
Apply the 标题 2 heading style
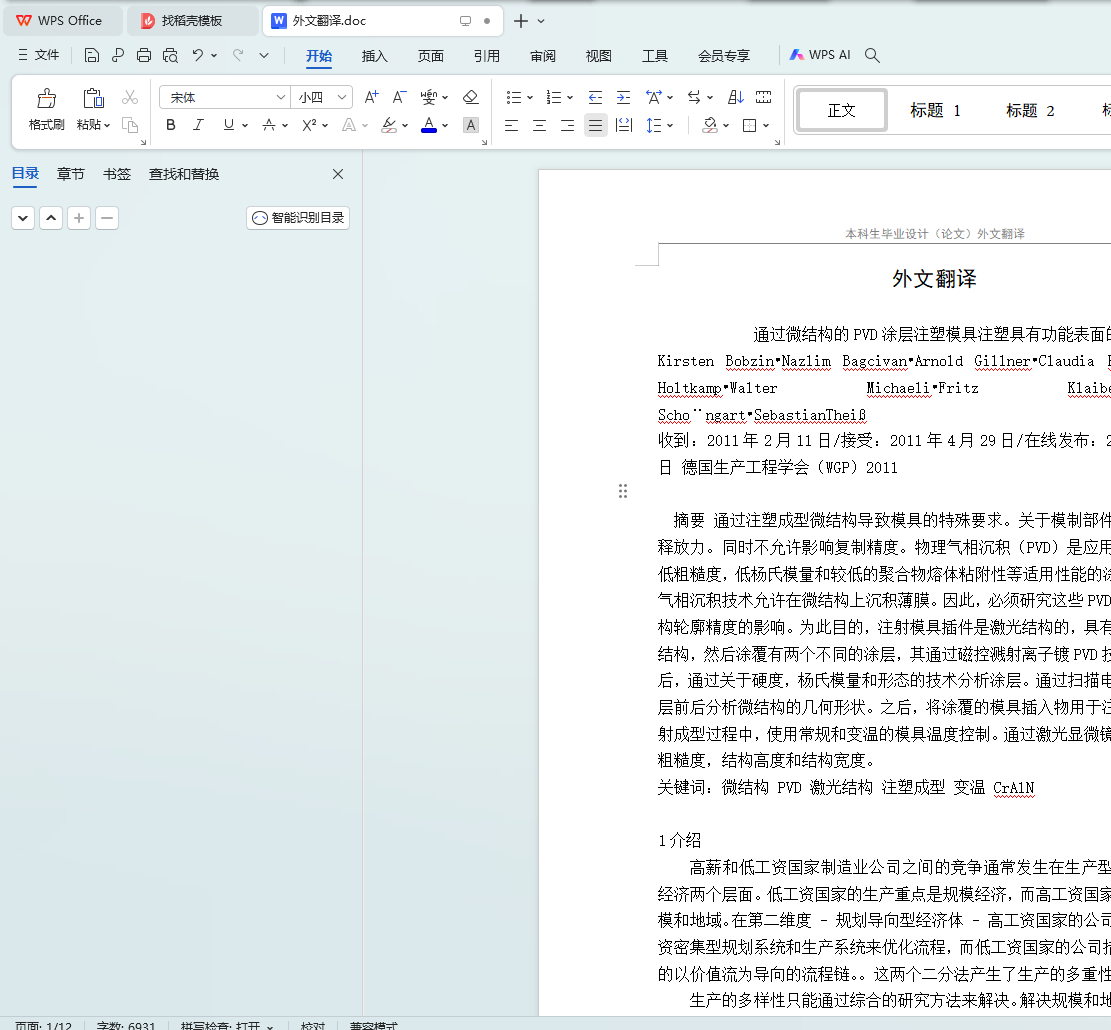(x=1030, y=111)
